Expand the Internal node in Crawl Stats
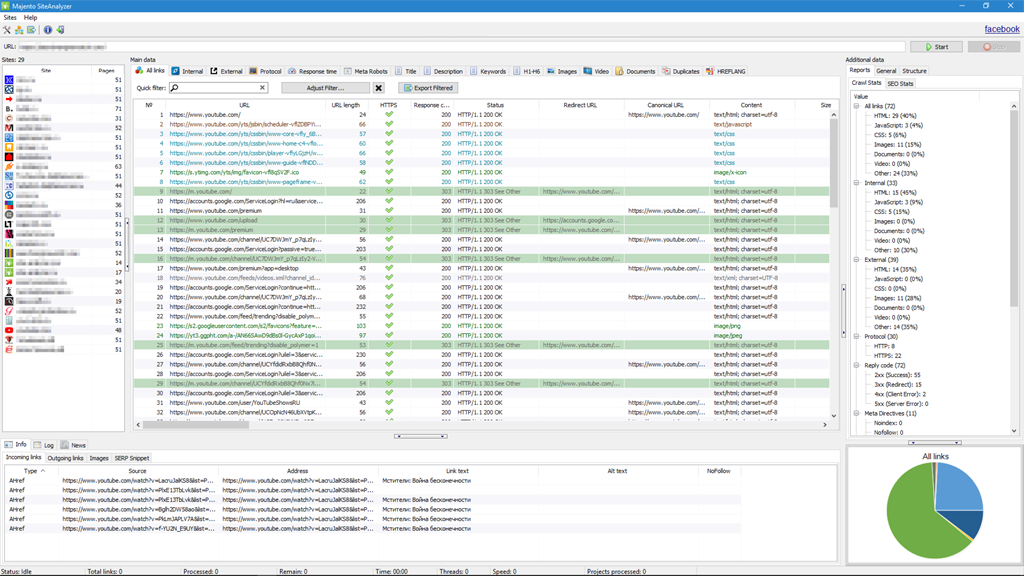 tap(857, 183)
